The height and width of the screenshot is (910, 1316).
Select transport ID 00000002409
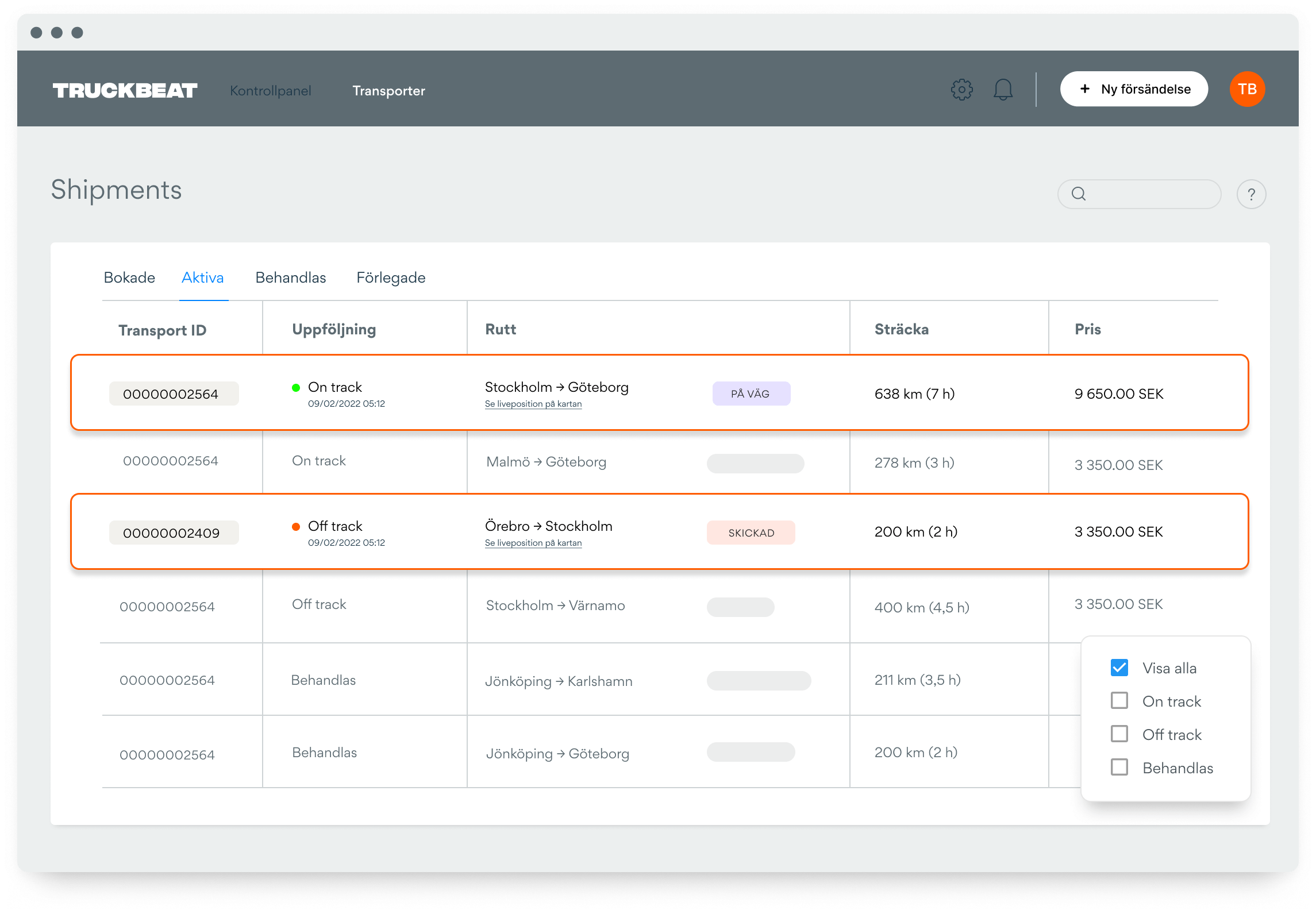click(174, 533)
